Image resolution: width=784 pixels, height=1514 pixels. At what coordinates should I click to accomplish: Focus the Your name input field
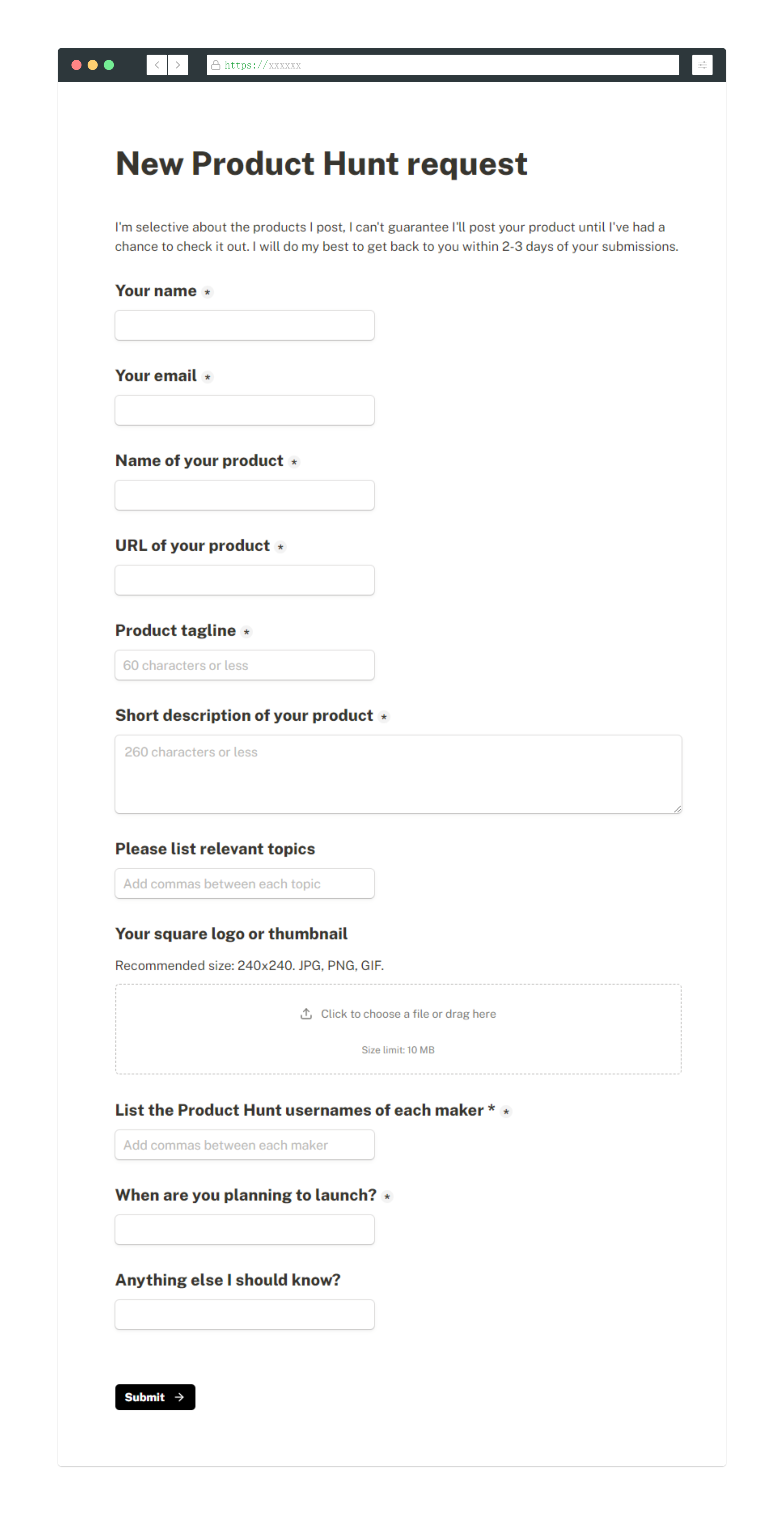pos(244,325)
